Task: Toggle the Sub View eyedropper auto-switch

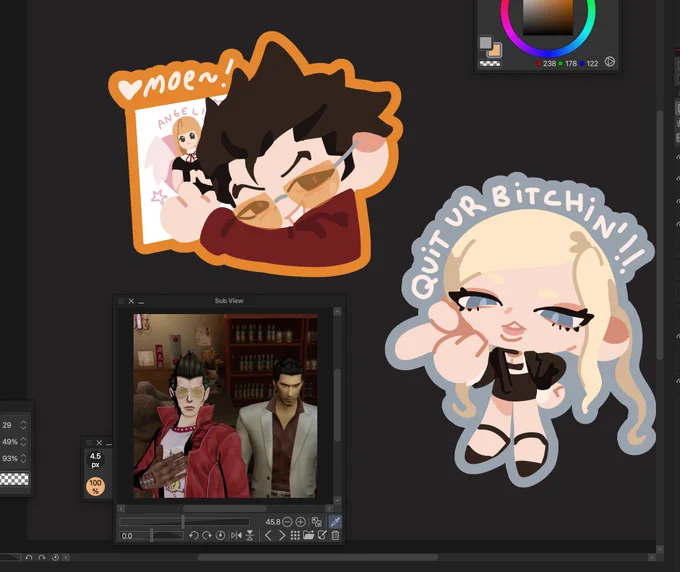Action: coord(335,522)
